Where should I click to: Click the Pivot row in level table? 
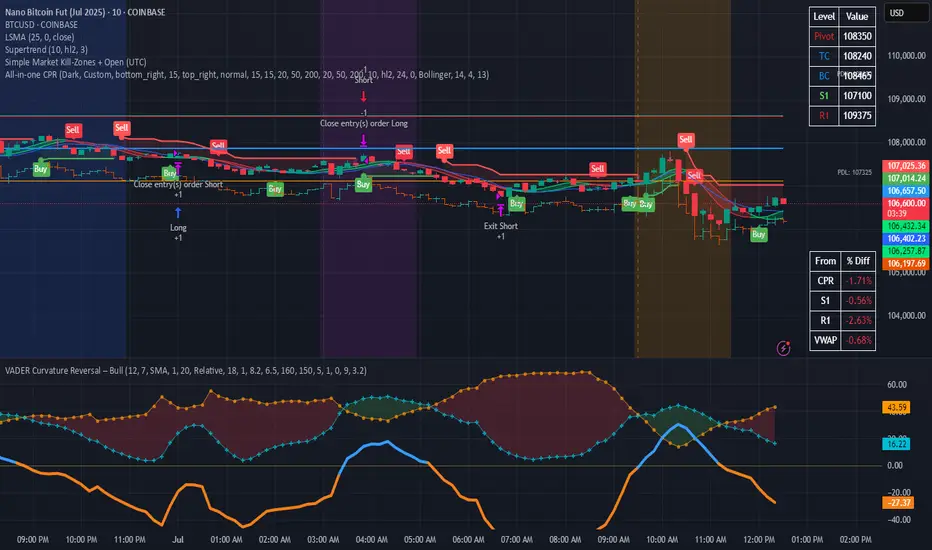pyautogui.click(x=841, y=46)
